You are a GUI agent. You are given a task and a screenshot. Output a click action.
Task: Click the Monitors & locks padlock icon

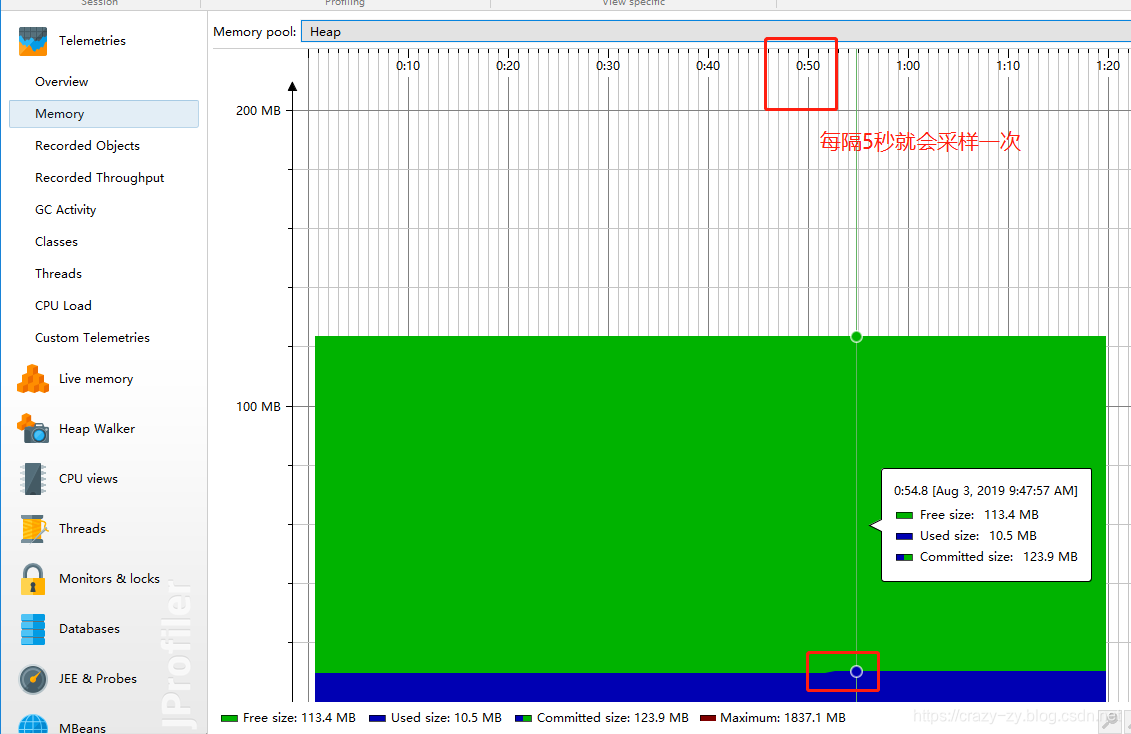point(33,579)
